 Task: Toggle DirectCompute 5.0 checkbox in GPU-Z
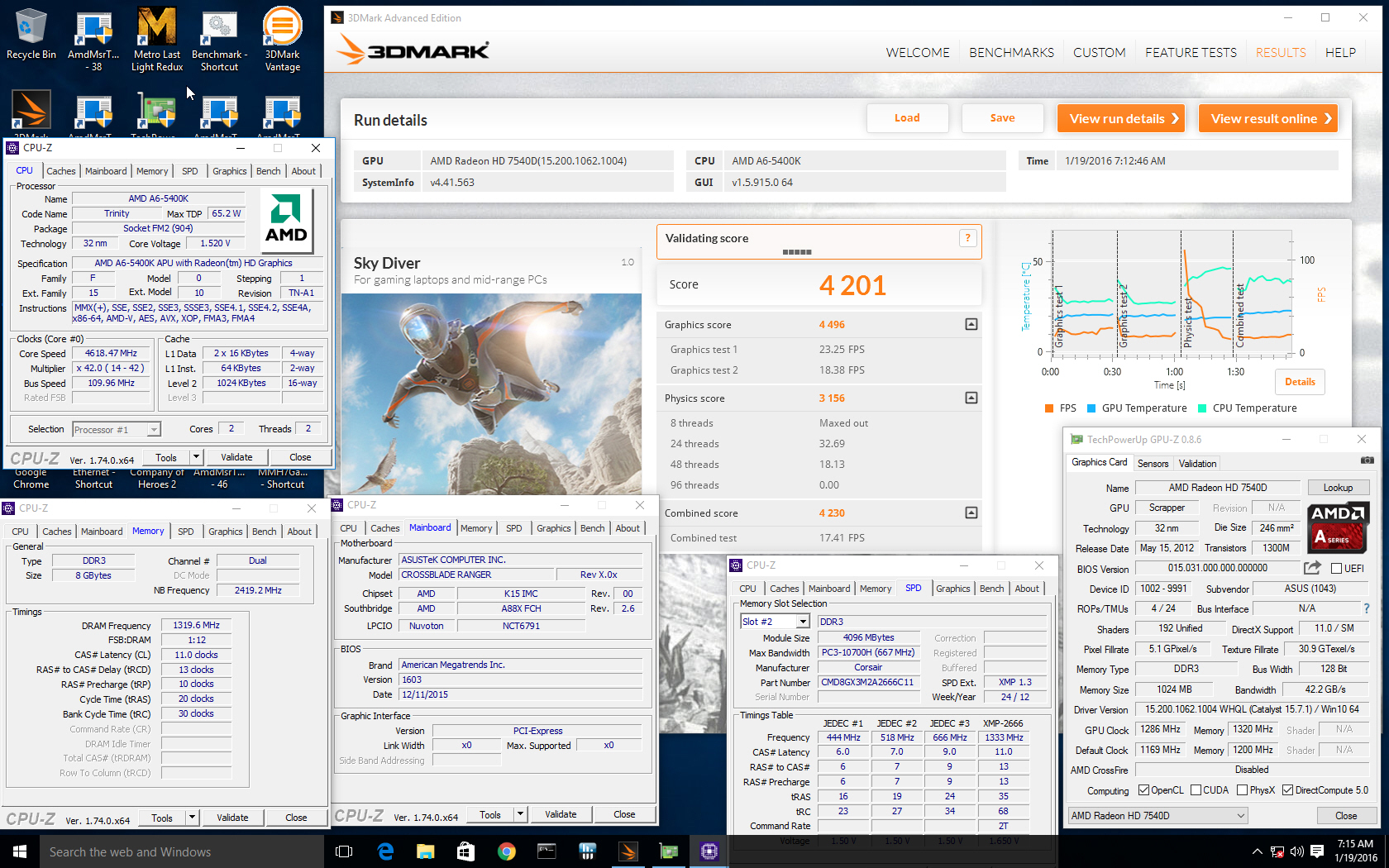(x=1287, y=790)
